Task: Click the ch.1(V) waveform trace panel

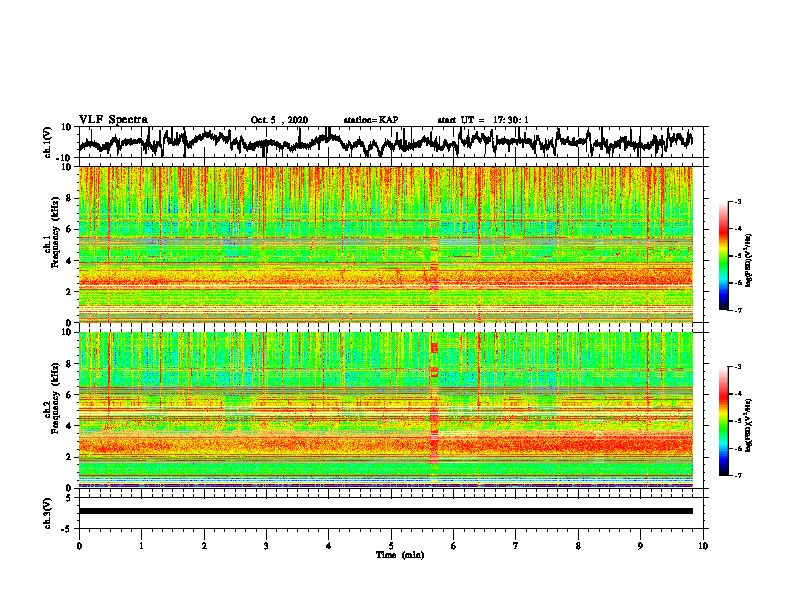Action: pyautogui.click(x=393, y=142)
